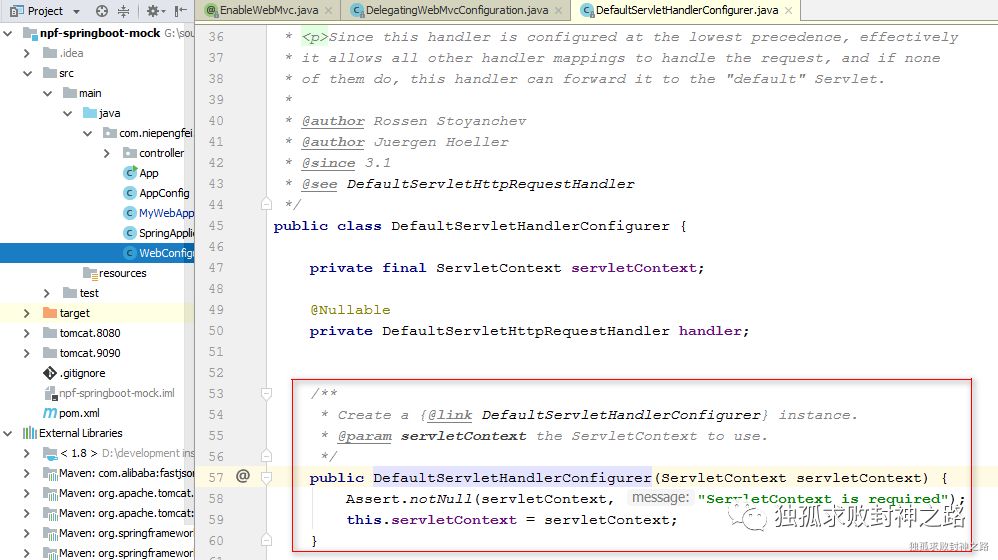Open the .gitignore file
Screen dimensions: 998x560
pyautogui.click(x=83, y=373)
